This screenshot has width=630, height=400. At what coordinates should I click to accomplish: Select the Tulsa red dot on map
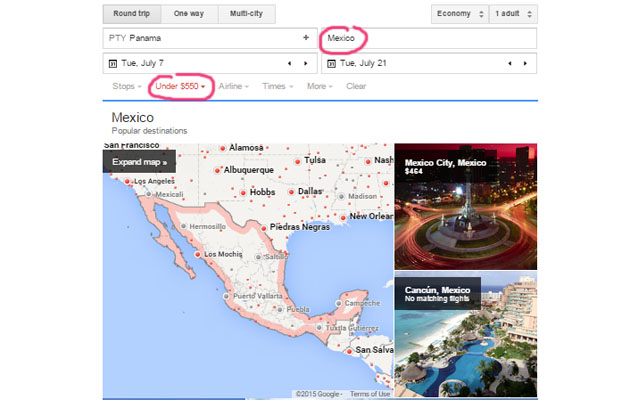pyautogui.click(x=297, y=161)
